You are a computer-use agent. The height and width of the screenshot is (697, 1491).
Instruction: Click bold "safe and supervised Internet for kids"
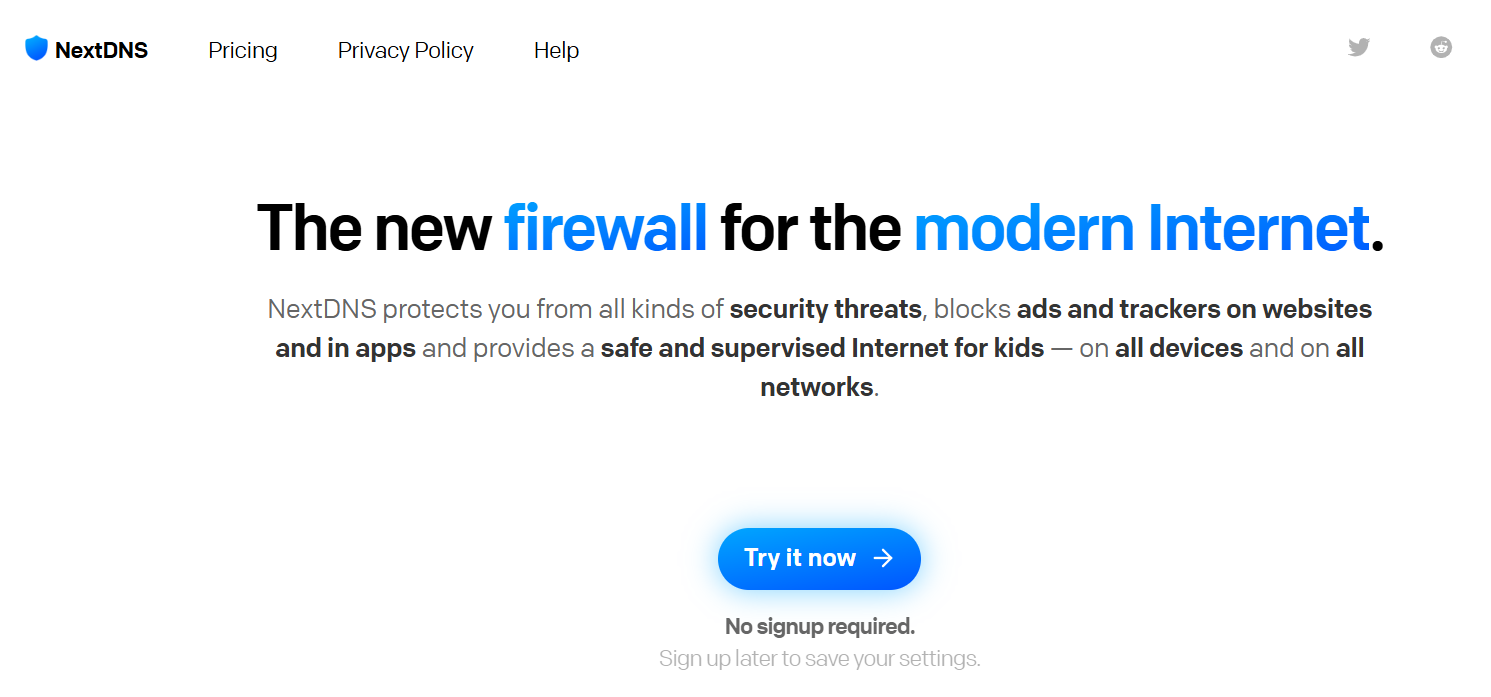tap(822, 348)
